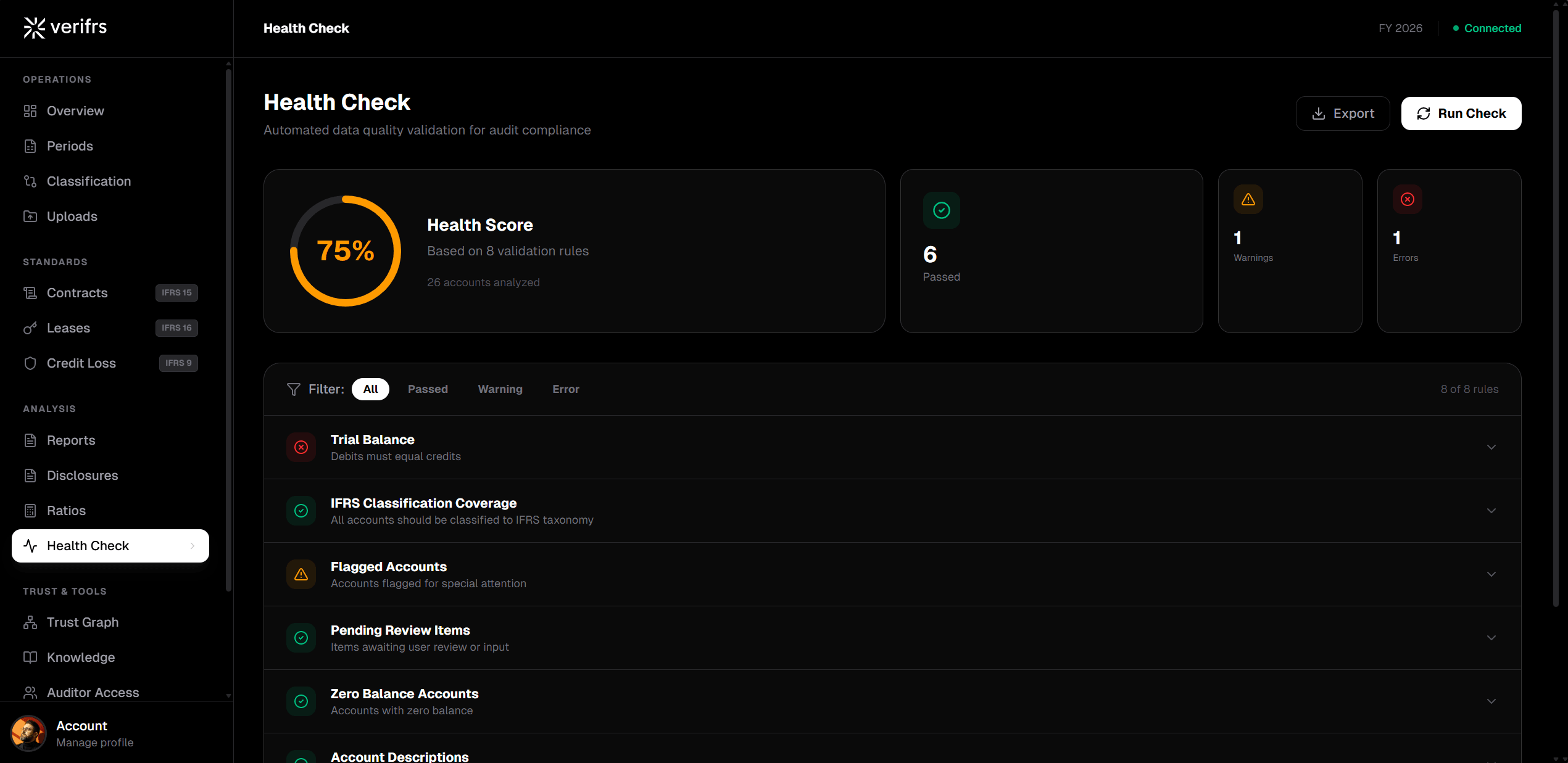Expand the Pending Review Items chevron
This screenshot has width=1568, height=763.
click(1491, 638)
